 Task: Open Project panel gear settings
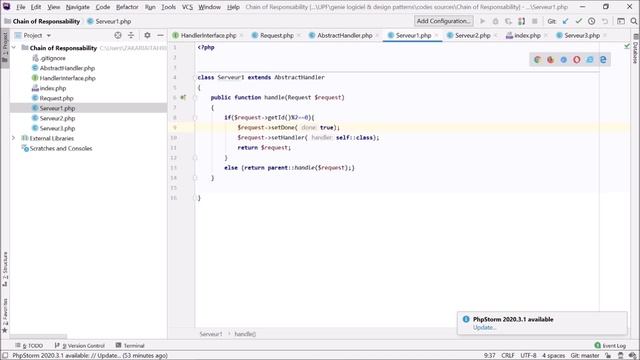pos(147,36)
